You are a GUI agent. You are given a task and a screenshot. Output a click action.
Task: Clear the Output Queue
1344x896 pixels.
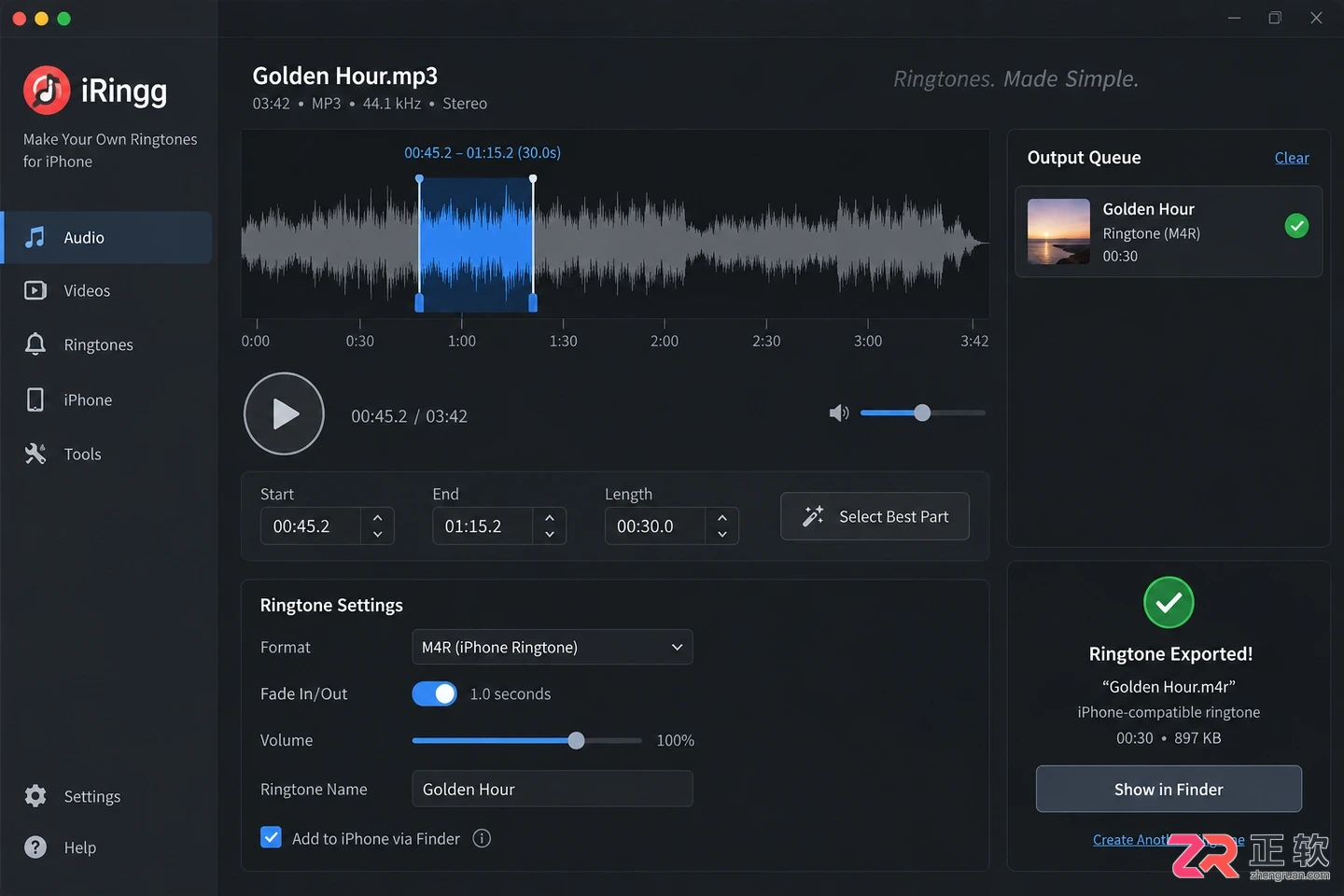coord(1292,158)
